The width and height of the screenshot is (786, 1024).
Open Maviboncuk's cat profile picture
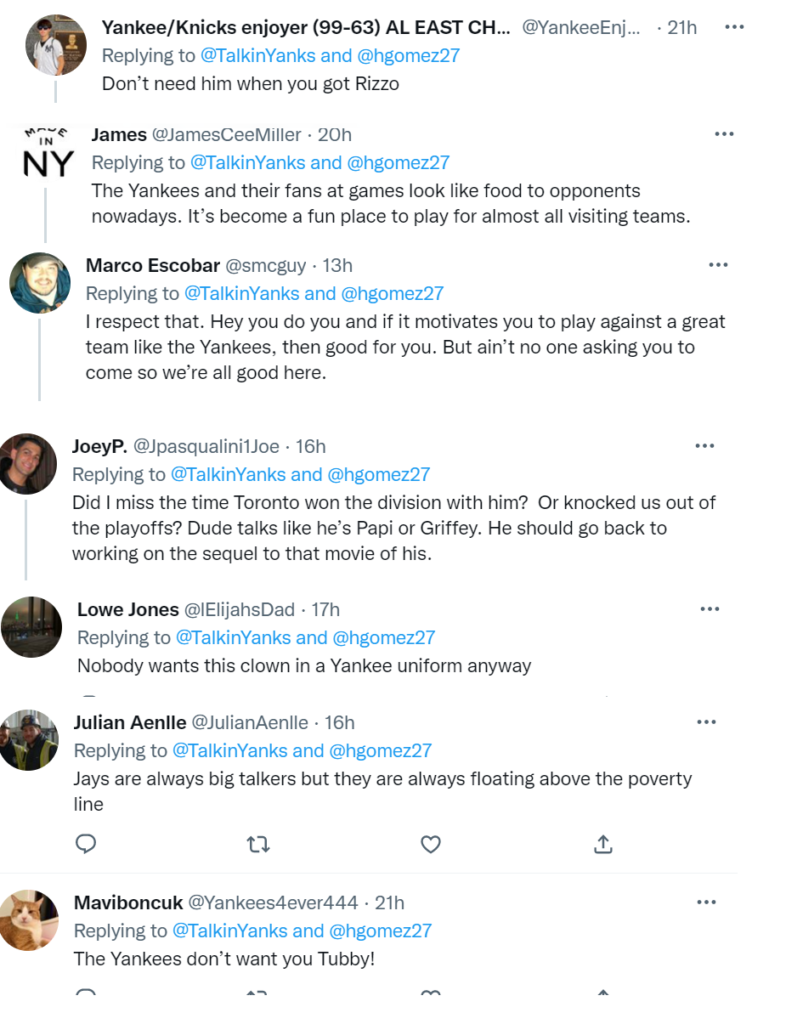click(x=28, y=920)
